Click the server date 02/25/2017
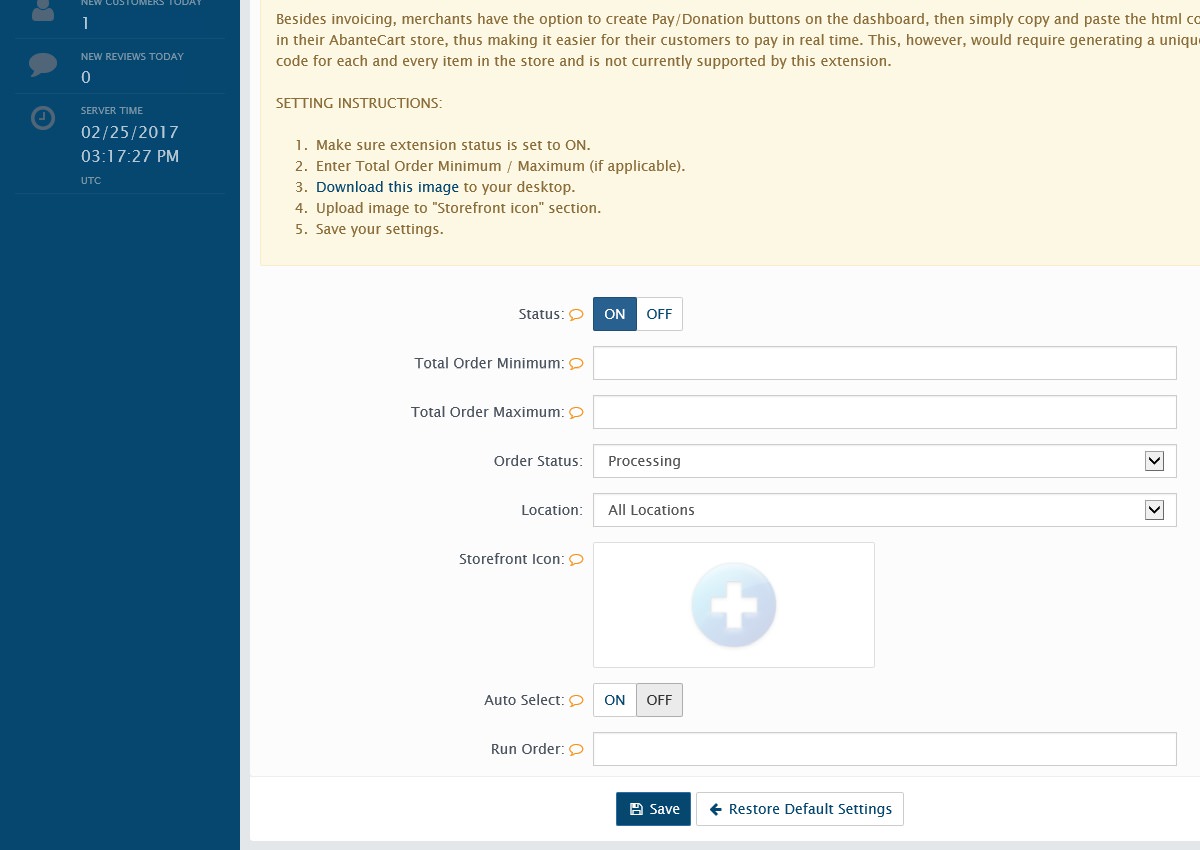The height and width of the screenshot is (850, 1200). tap(130, 132)
